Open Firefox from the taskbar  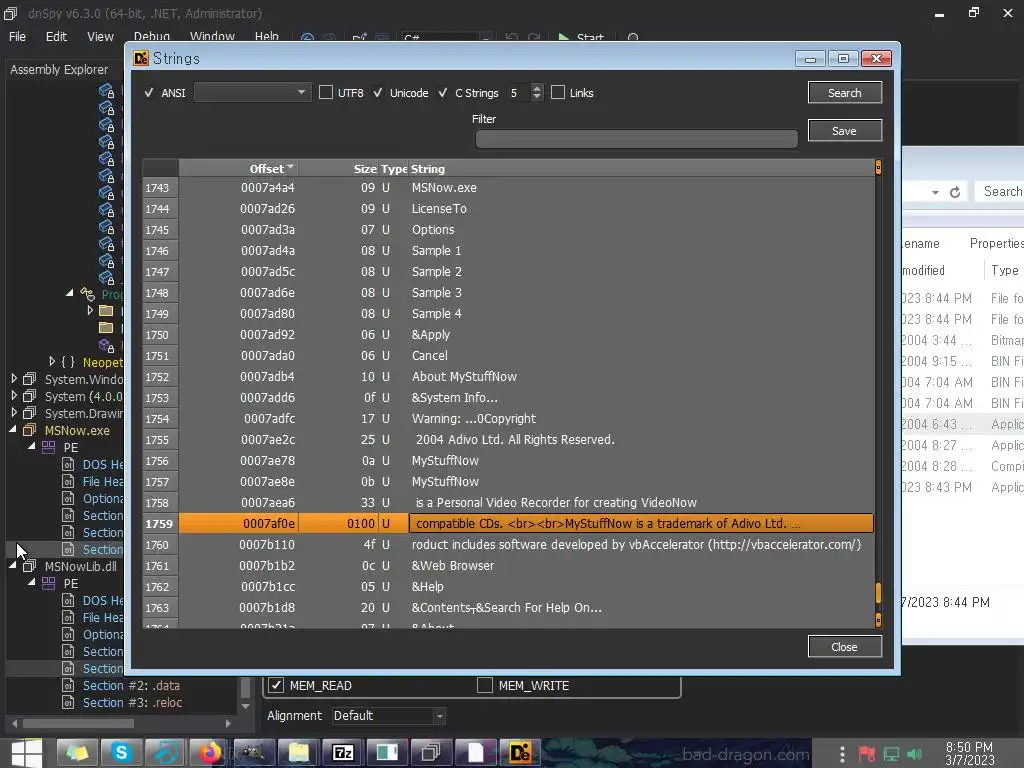pos(210,753)
